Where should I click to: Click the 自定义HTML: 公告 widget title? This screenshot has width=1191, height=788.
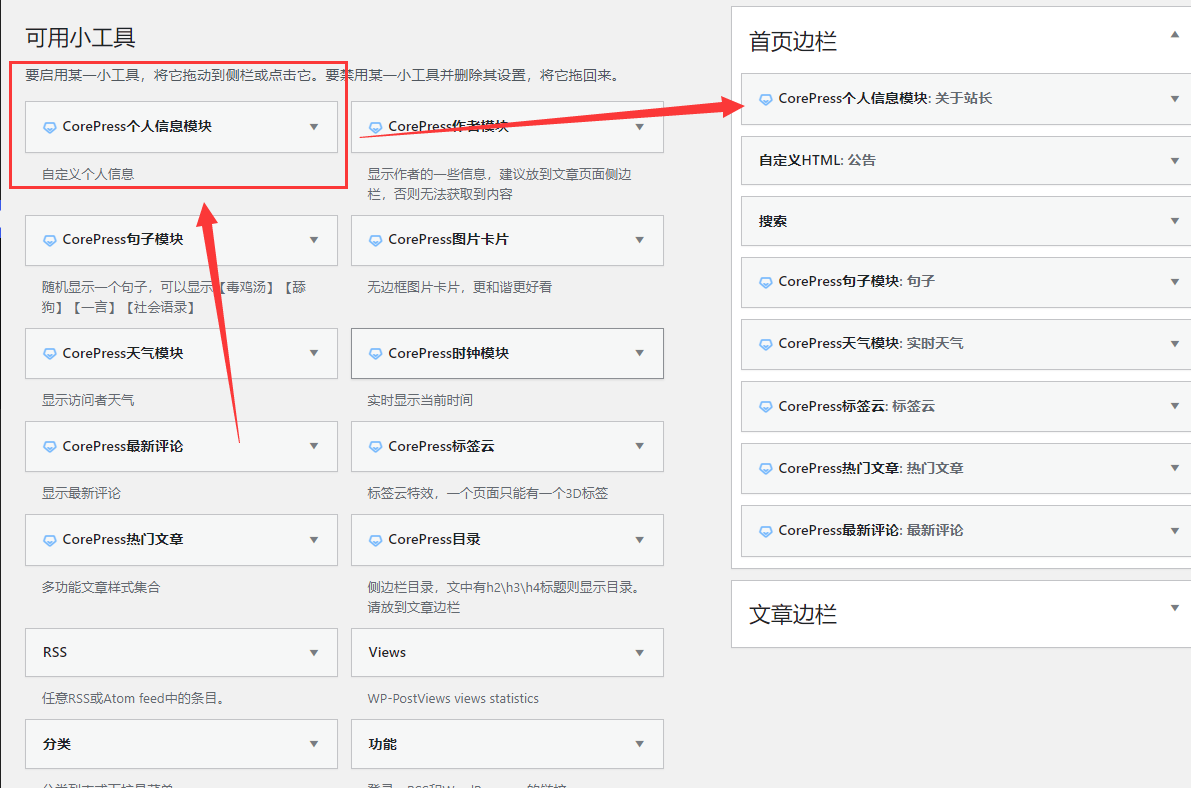tap(817, 160)
